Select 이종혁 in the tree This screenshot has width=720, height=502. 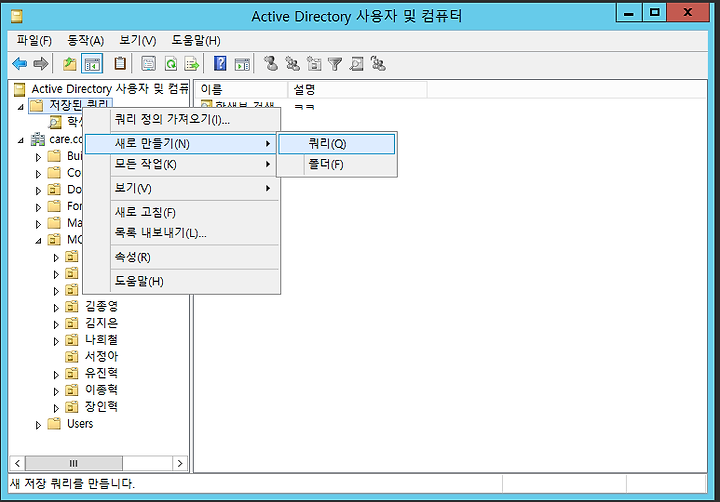coord(101,390)
